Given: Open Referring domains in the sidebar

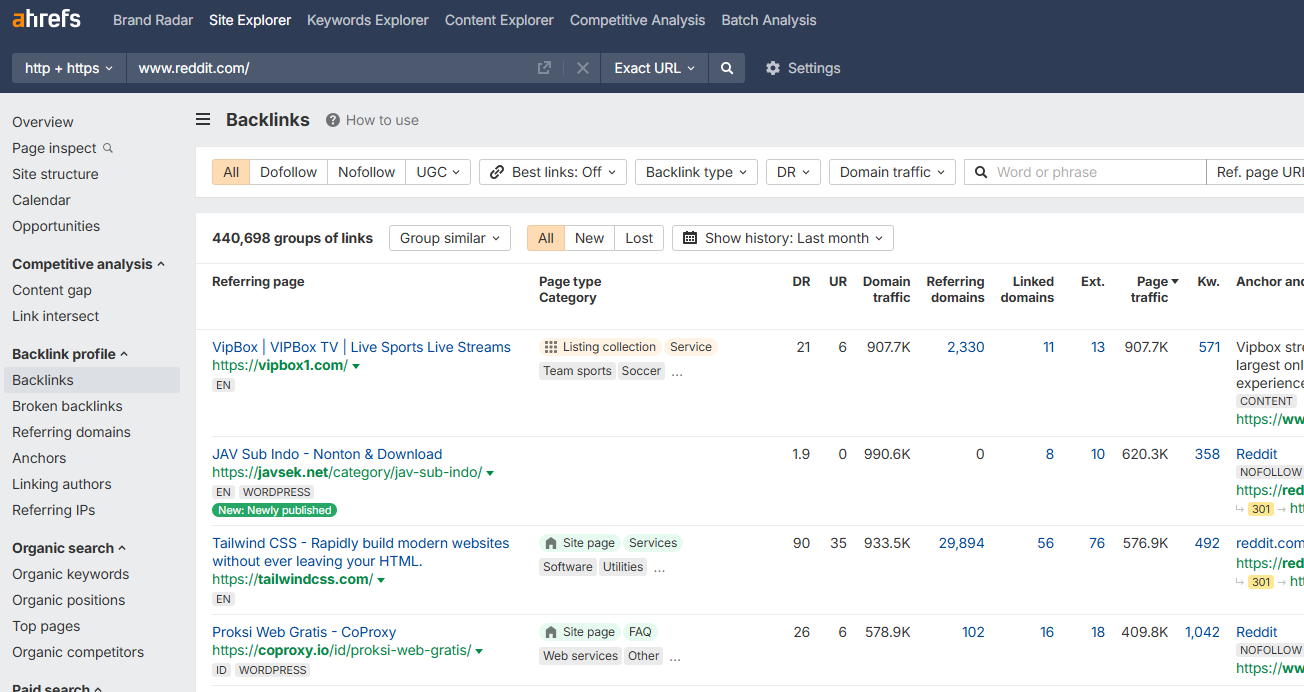Looking at the screenshot, I should coord(71,432).
